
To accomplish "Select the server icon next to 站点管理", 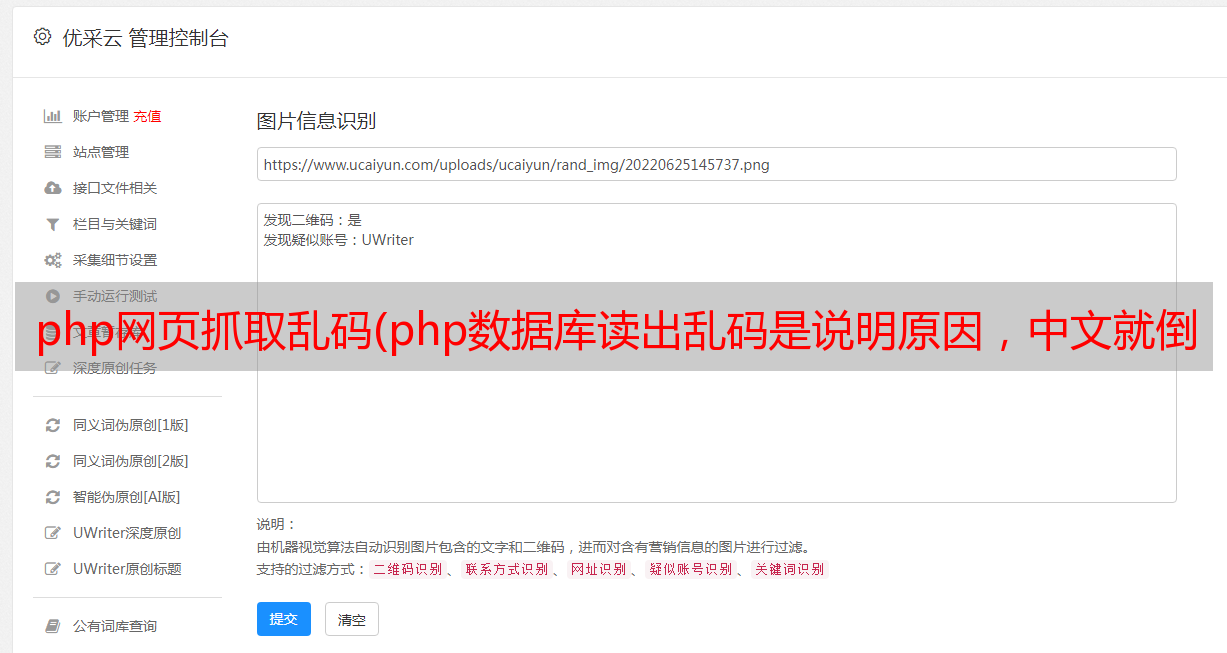I will pos(53,152).
